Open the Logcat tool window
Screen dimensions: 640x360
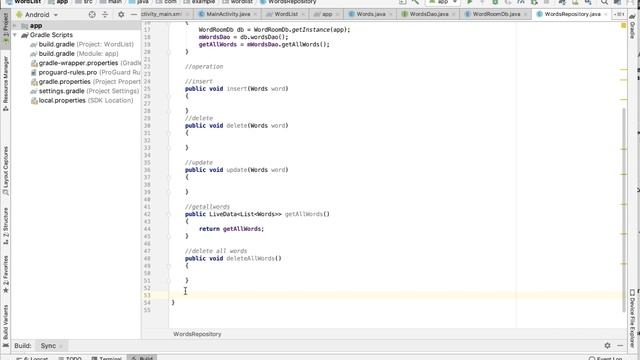[33, 358]
